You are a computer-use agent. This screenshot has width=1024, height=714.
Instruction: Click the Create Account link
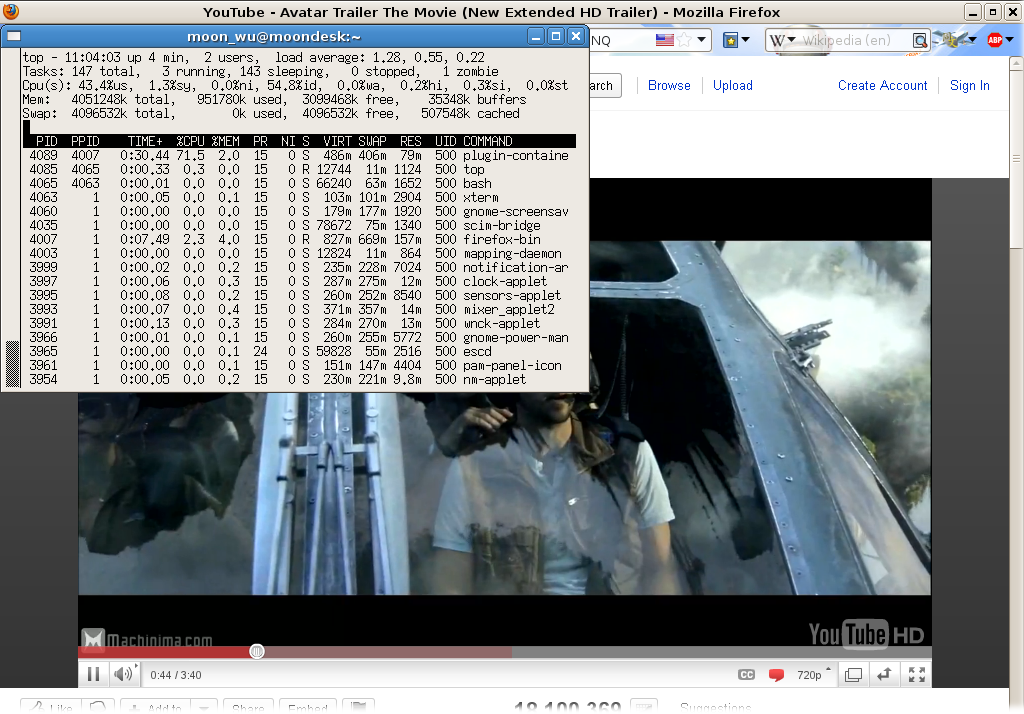coord(882,86)
